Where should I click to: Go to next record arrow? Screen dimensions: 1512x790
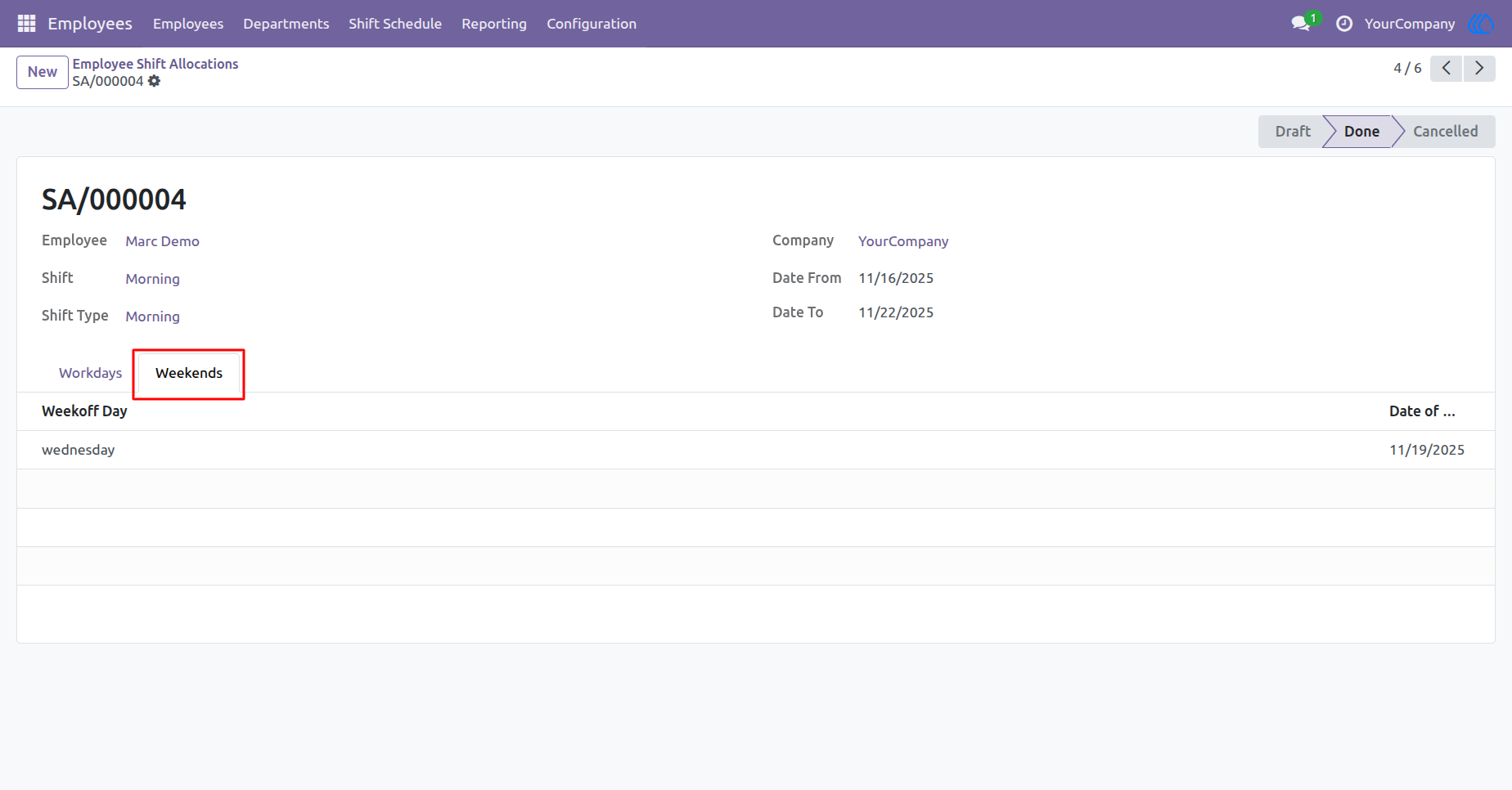(x=1479, y=68)
